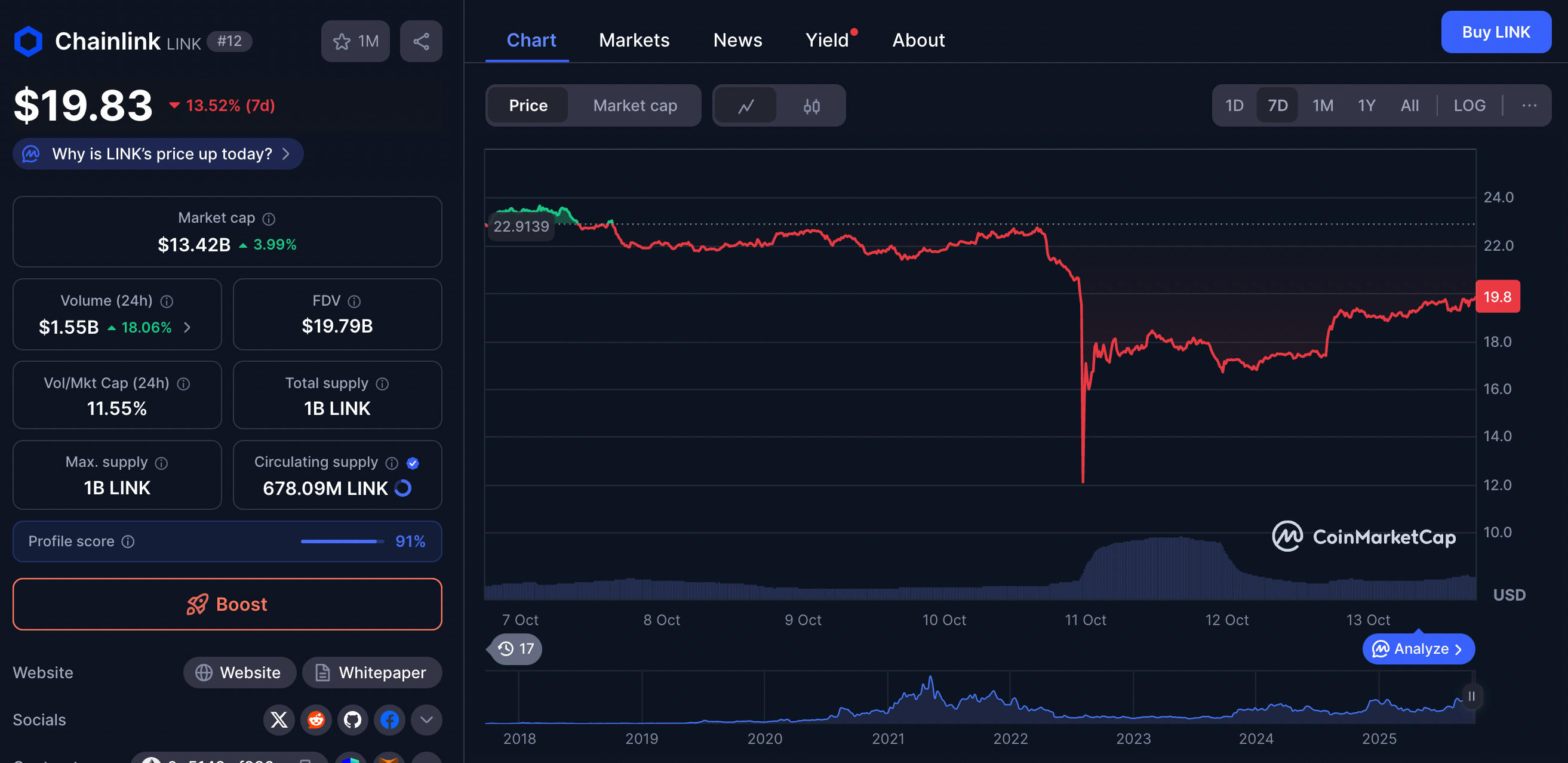Viewport: 1568px width, 763px height.
Task: Open Chainlink's Facebook page
Action: [x=389, y=720]
